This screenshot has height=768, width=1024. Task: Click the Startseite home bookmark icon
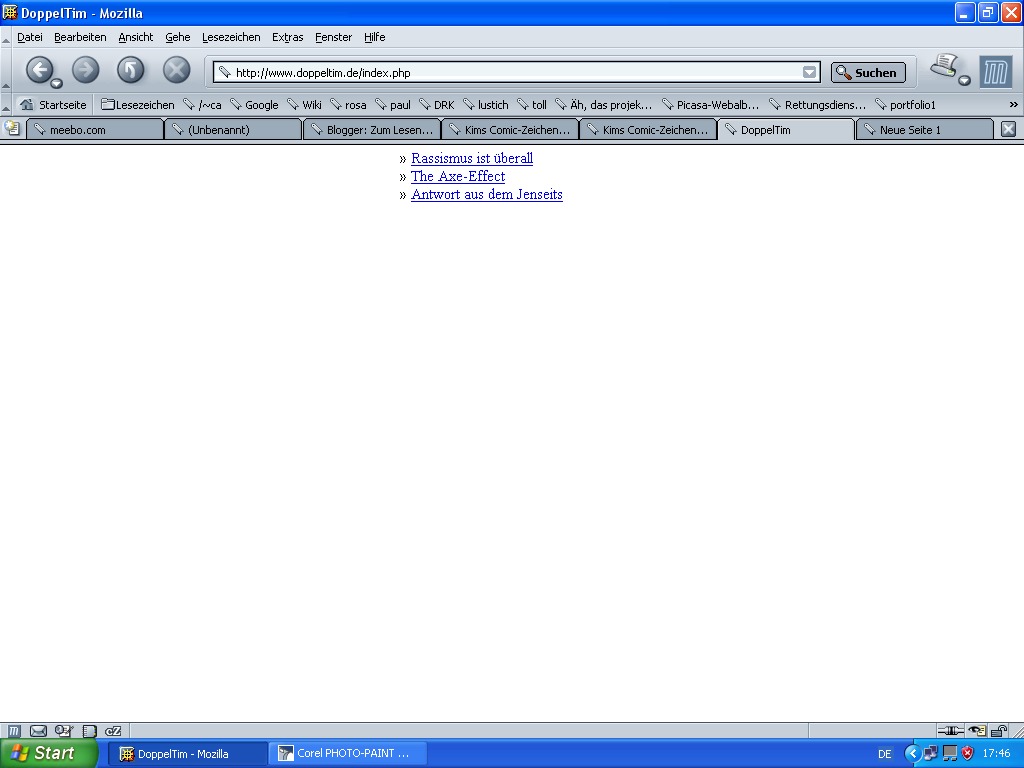27,104
